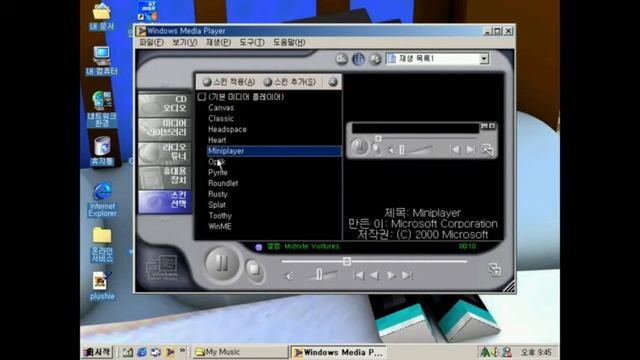The height and width of the screenshot is (360, 640).
Task: Mute audio with the speaker icon
Action: [x=288, y=276]
